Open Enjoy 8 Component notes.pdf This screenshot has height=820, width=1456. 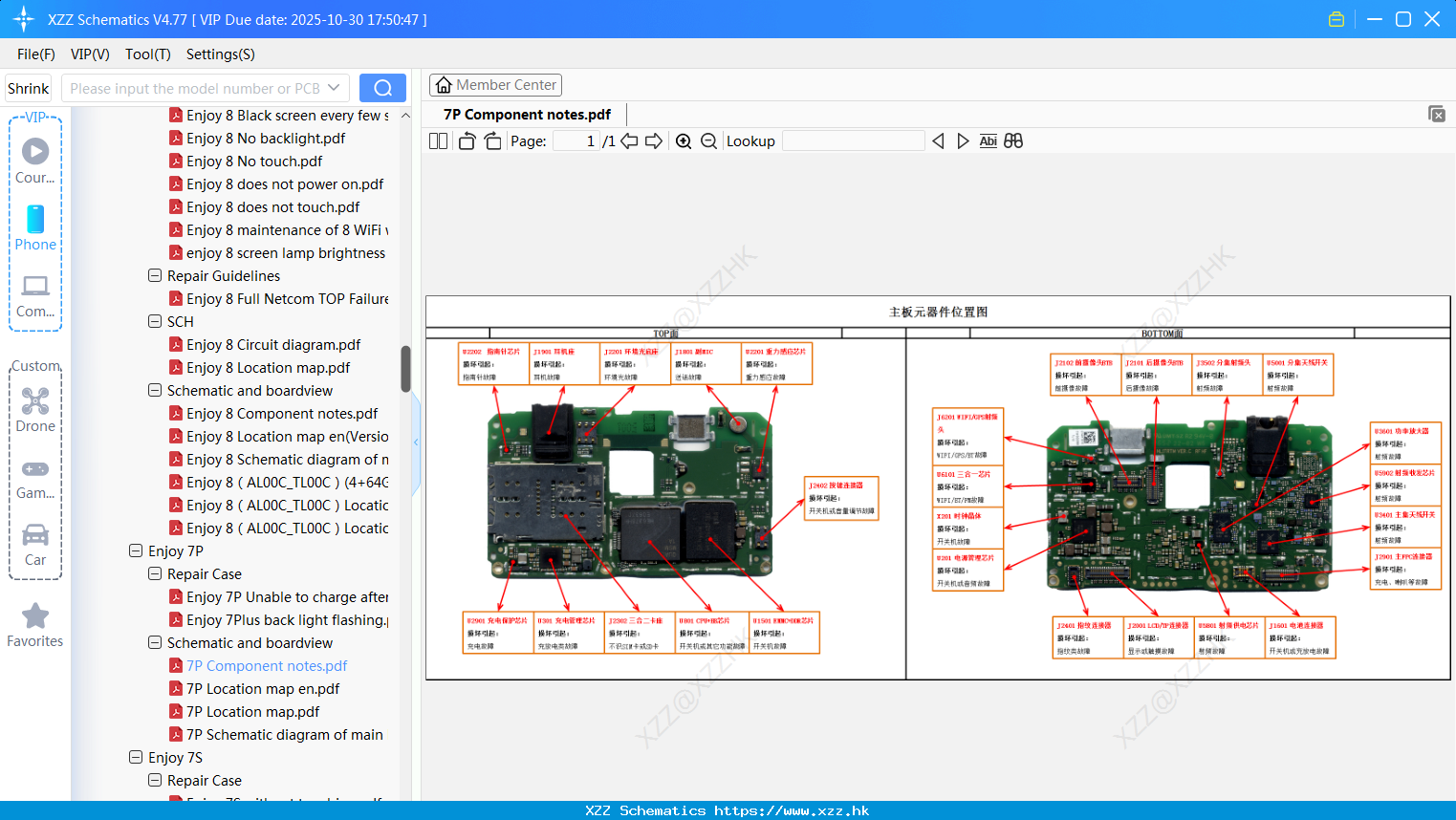[282, 413]
